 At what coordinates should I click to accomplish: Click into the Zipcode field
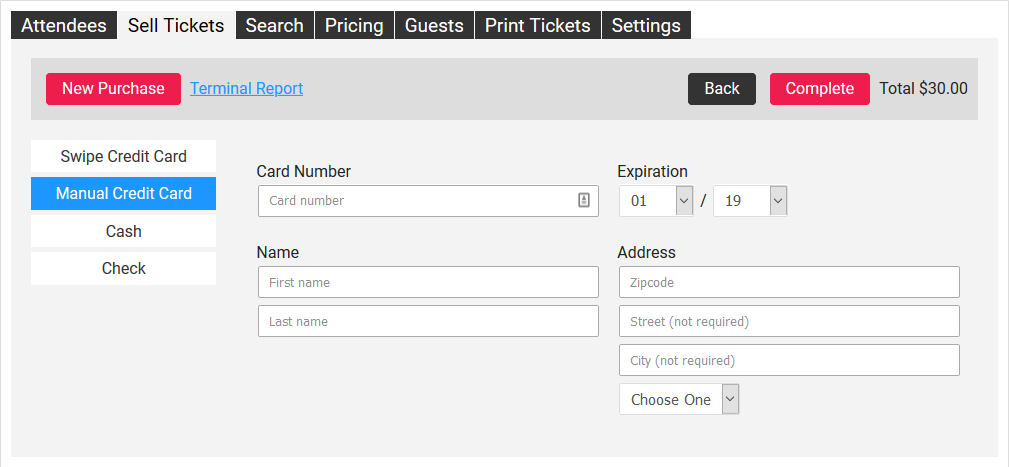[x=789, y=283]
